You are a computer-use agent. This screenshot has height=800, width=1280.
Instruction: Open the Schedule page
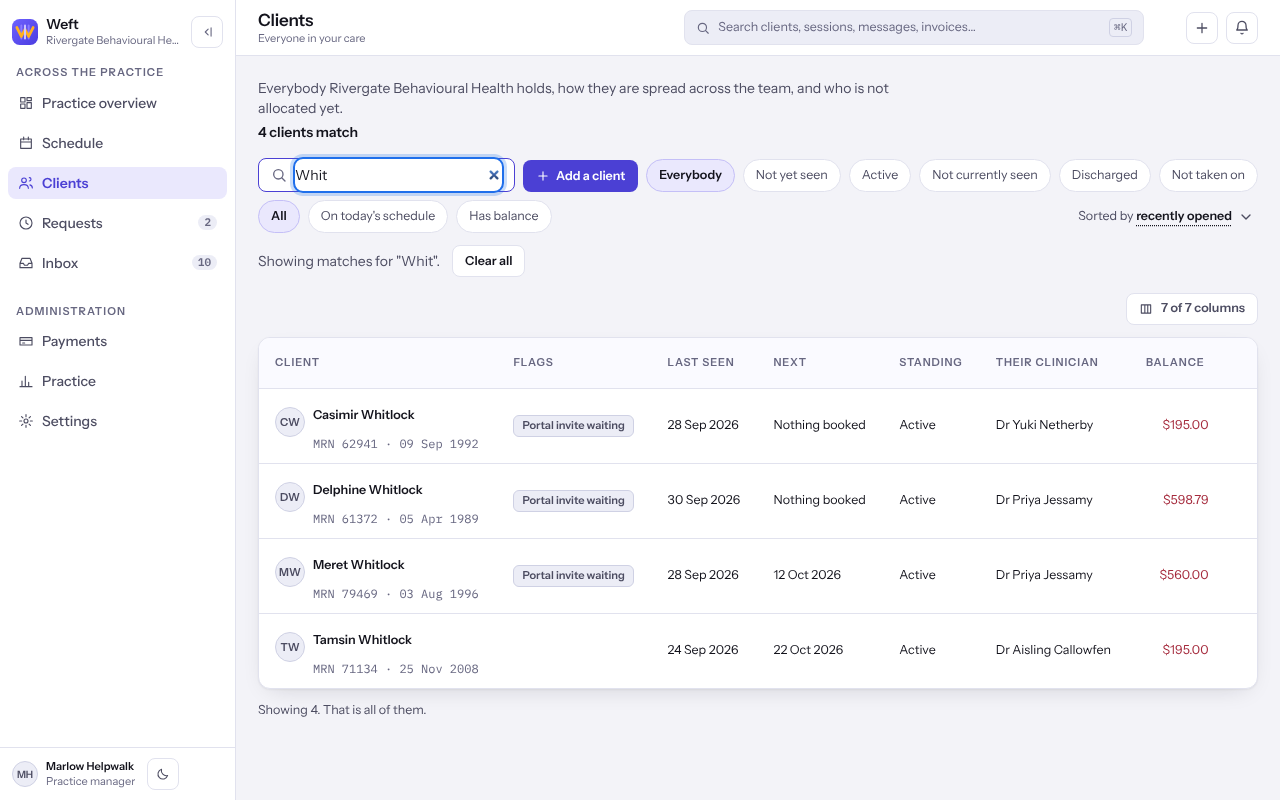(x=118, y=143)
